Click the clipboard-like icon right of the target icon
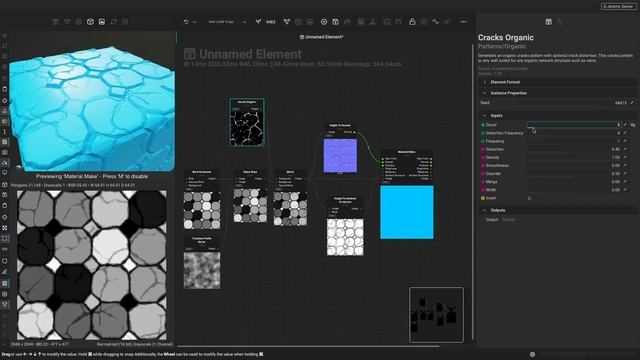The height and width of the screenshot is (360, 640). (x=336, y=22)
